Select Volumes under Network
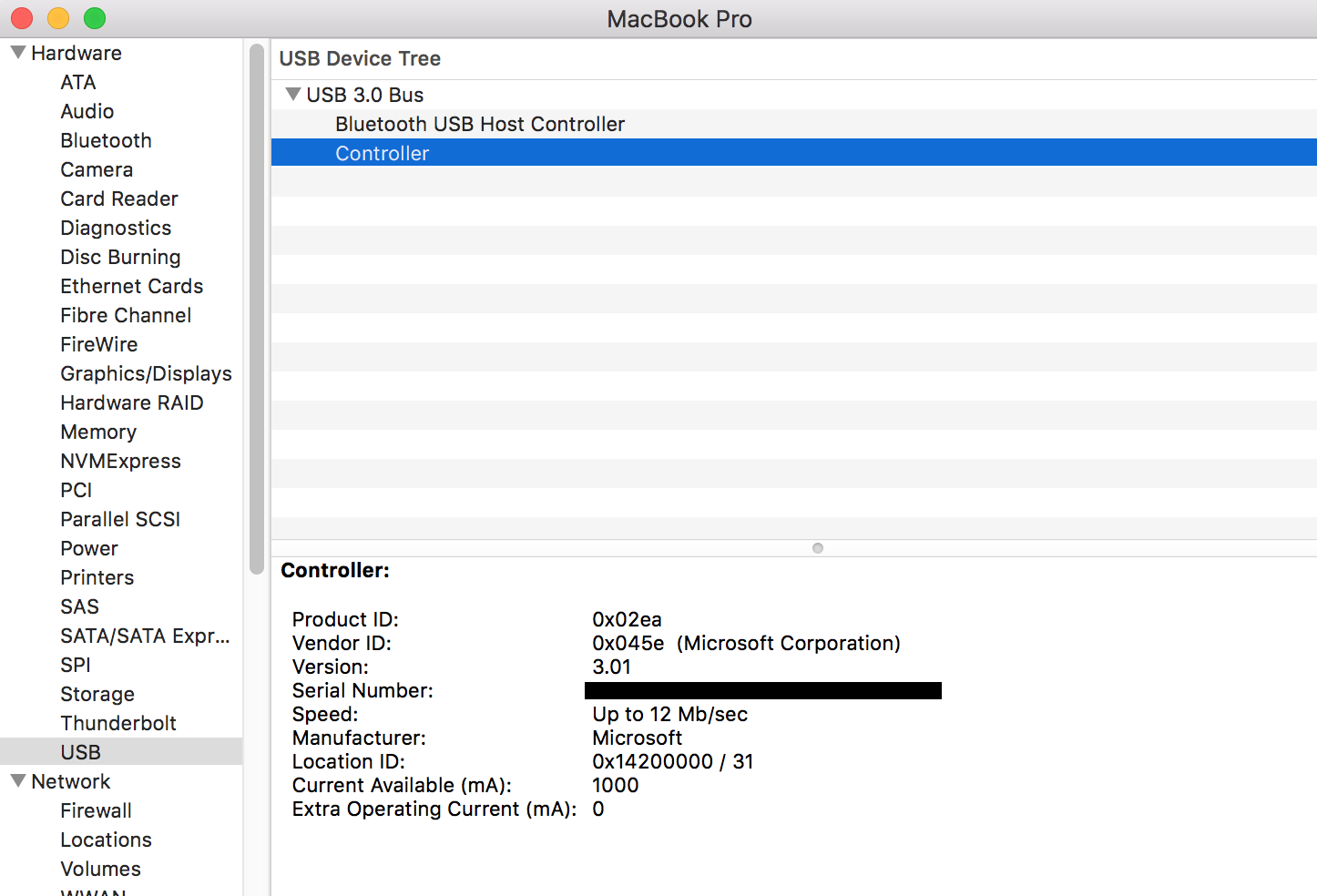Screen dimensions: 1317x896 click(x=100, y=869)
